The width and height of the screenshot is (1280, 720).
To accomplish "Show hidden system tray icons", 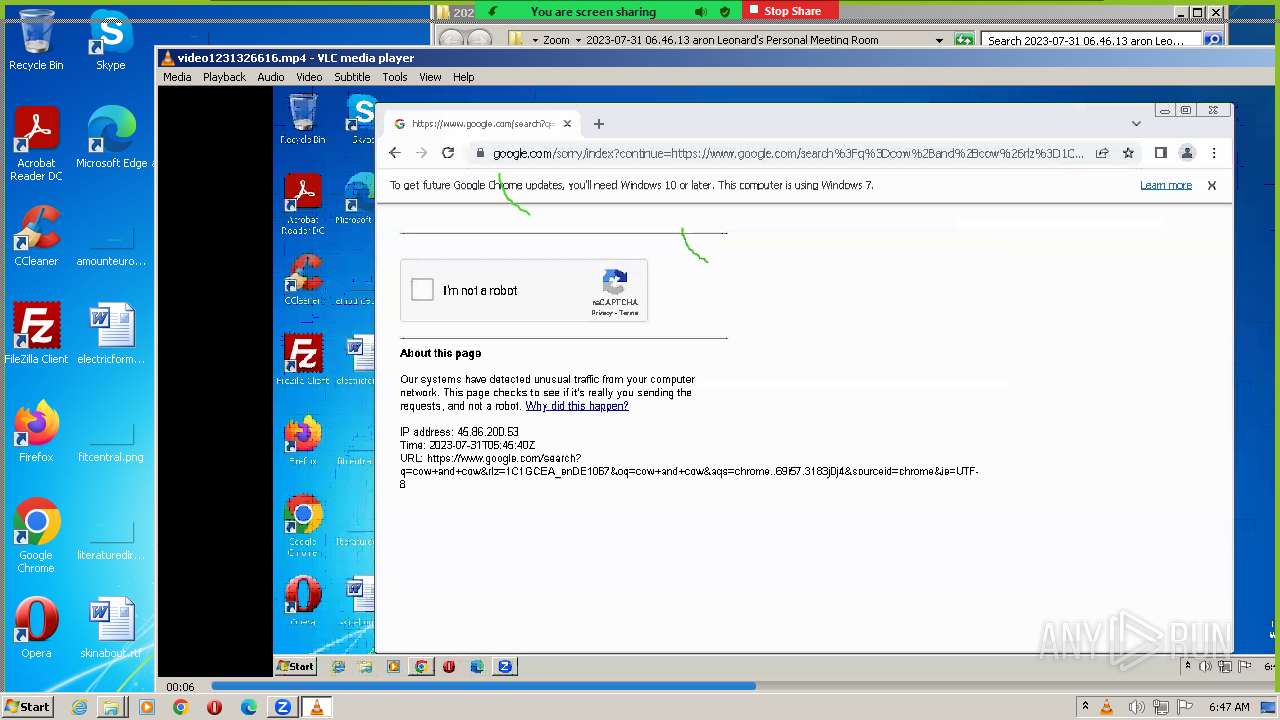I will click(x=1085, y=707).
